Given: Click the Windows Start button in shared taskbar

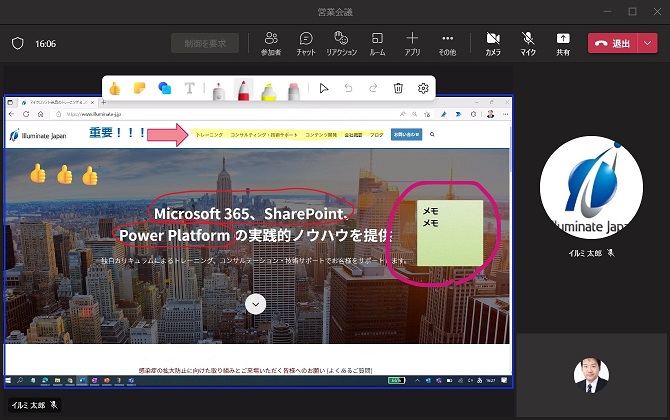Looking at the screenshot, I should [8, 380].
